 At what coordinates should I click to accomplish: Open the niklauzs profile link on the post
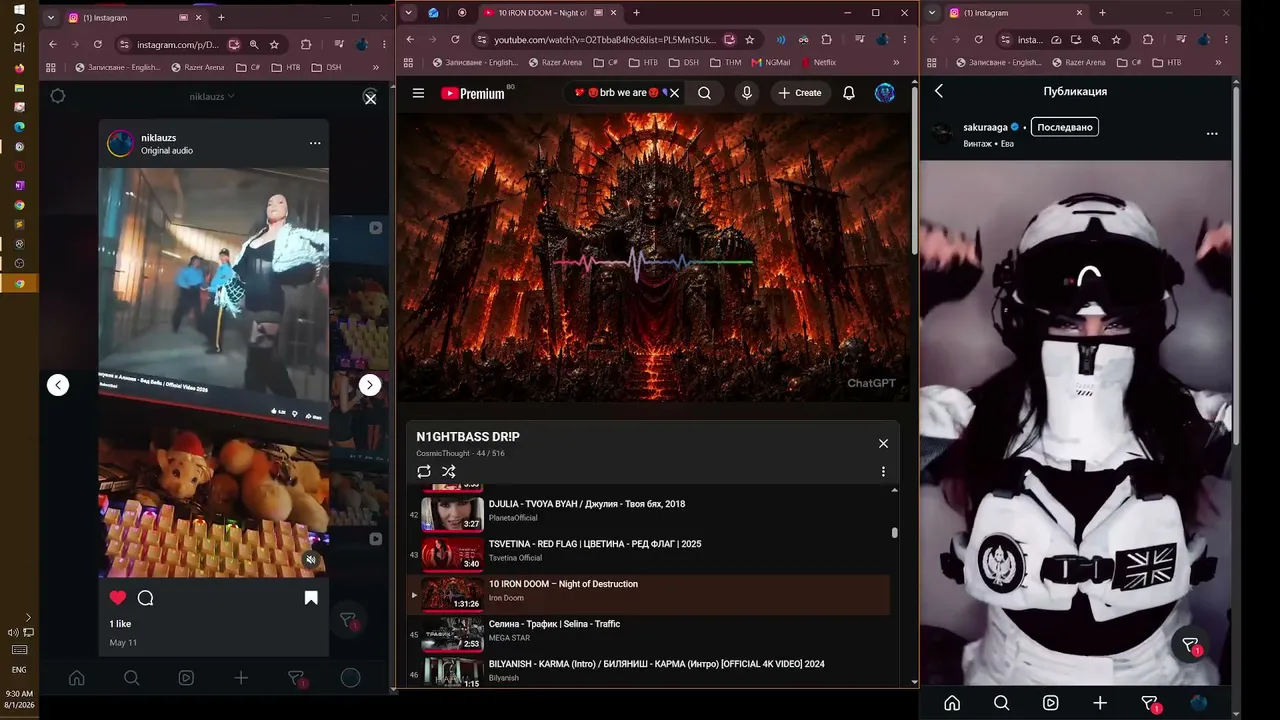pyautogui.click(x=159, y=137)
